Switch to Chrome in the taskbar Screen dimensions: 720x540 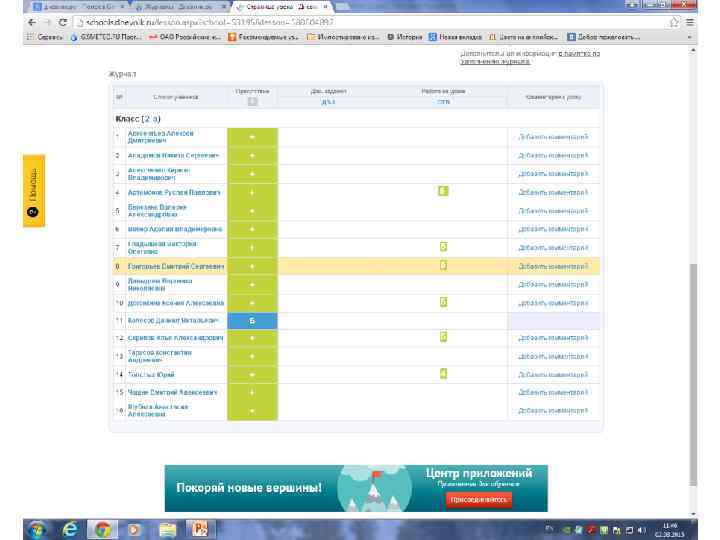coord(102,530)
